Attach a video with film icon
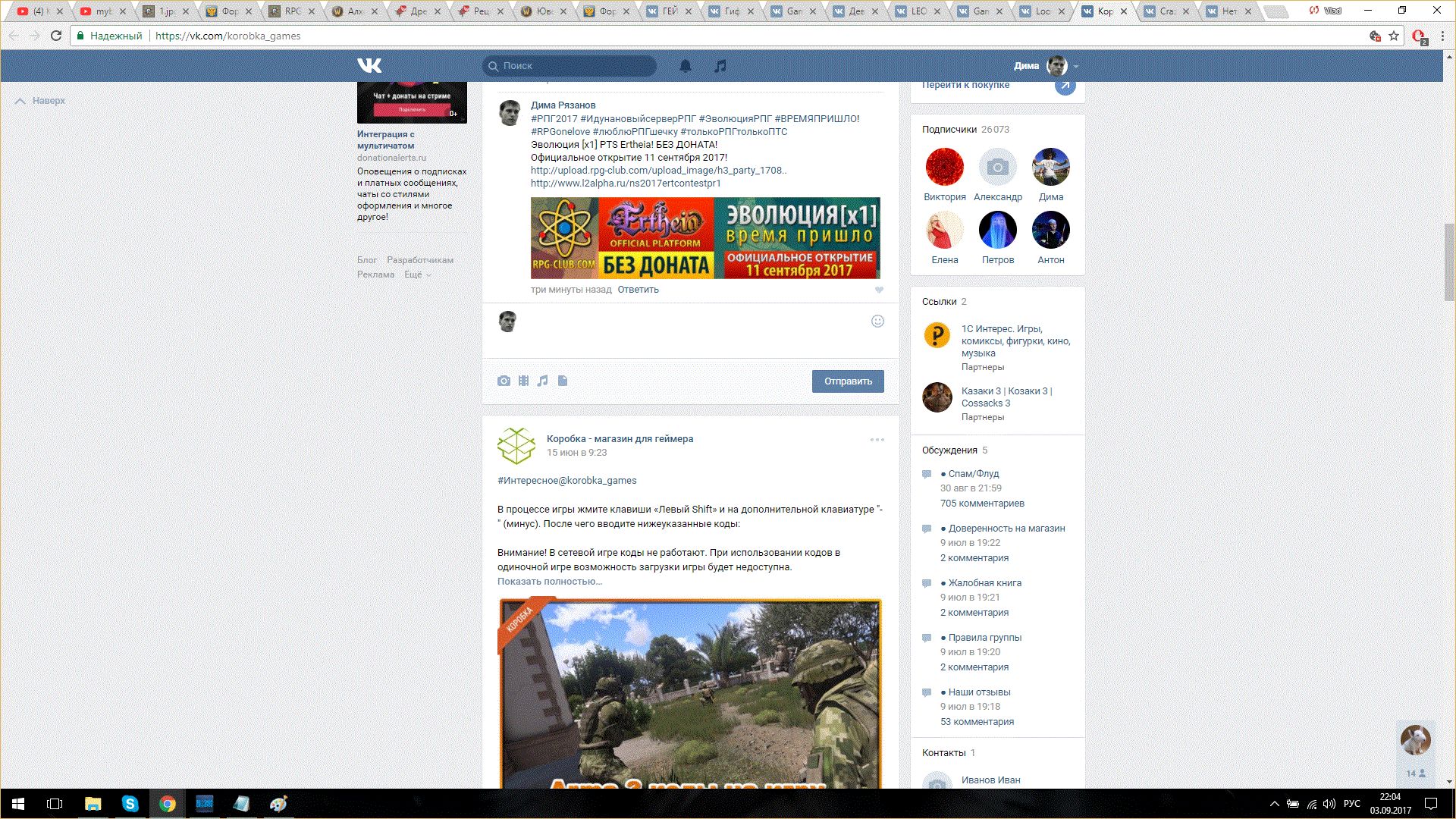 pyautogui.click(x=523, y=381)
